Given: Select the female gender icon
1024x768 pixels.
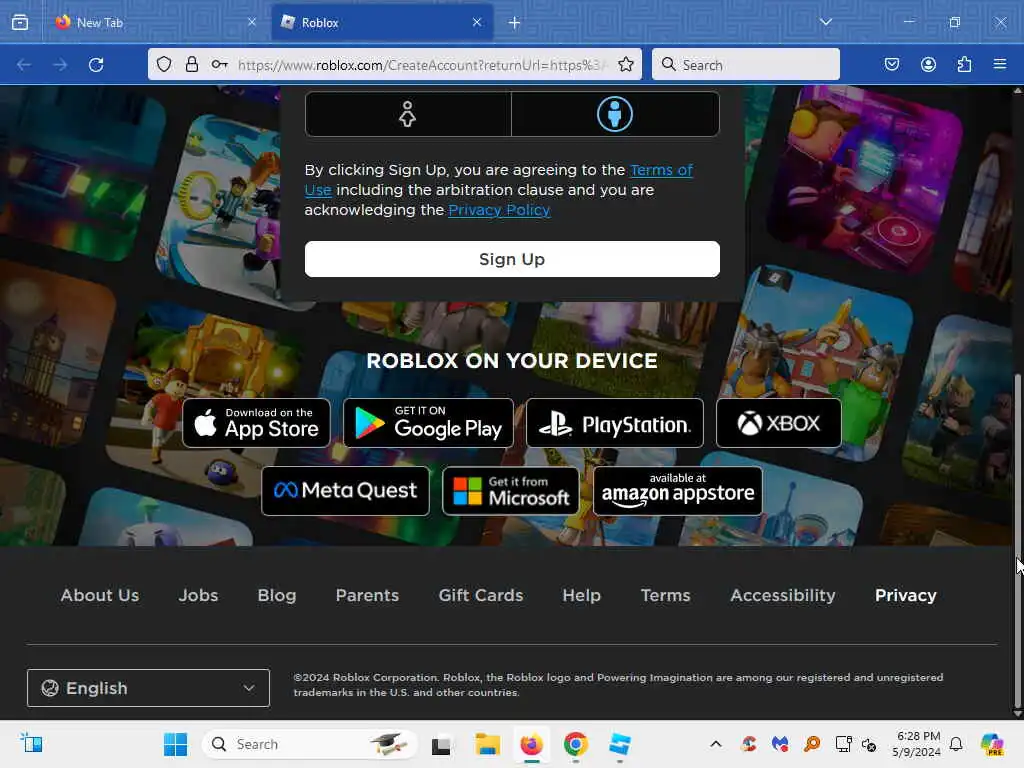Looking at the screenshot, I should [408, 114].
